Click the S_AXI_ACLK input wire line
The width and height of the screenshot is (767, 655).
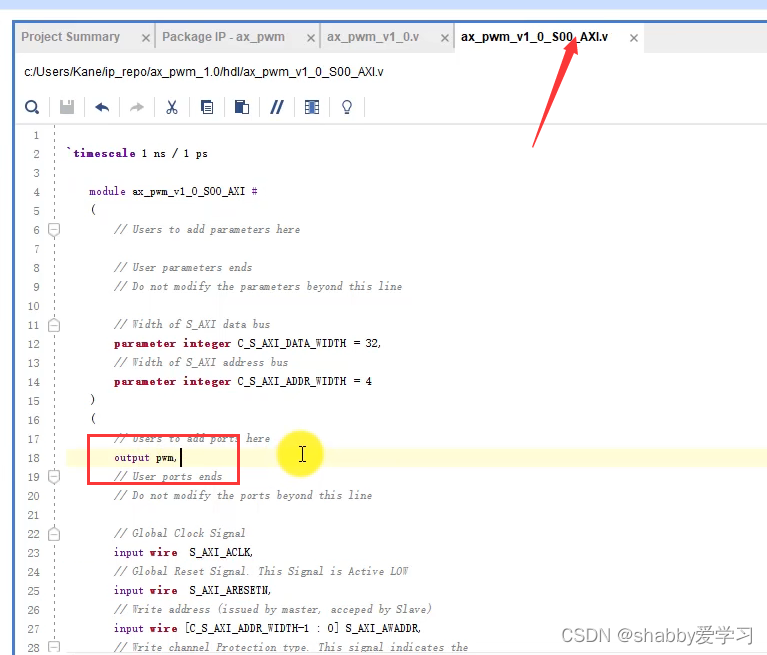(183, 552)
